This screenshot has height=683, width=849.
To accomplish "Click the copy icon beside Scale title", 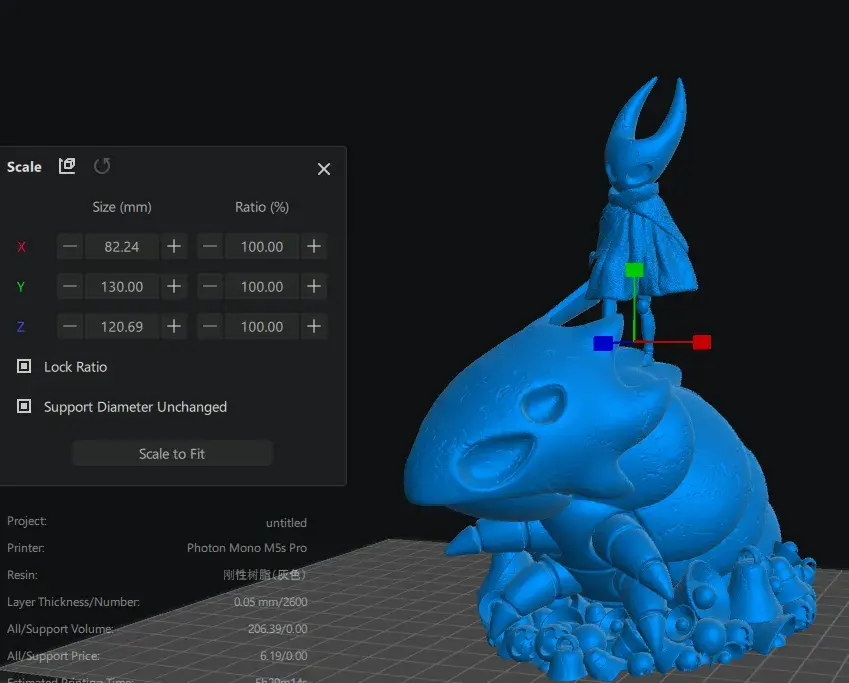I will coord(67,166).
